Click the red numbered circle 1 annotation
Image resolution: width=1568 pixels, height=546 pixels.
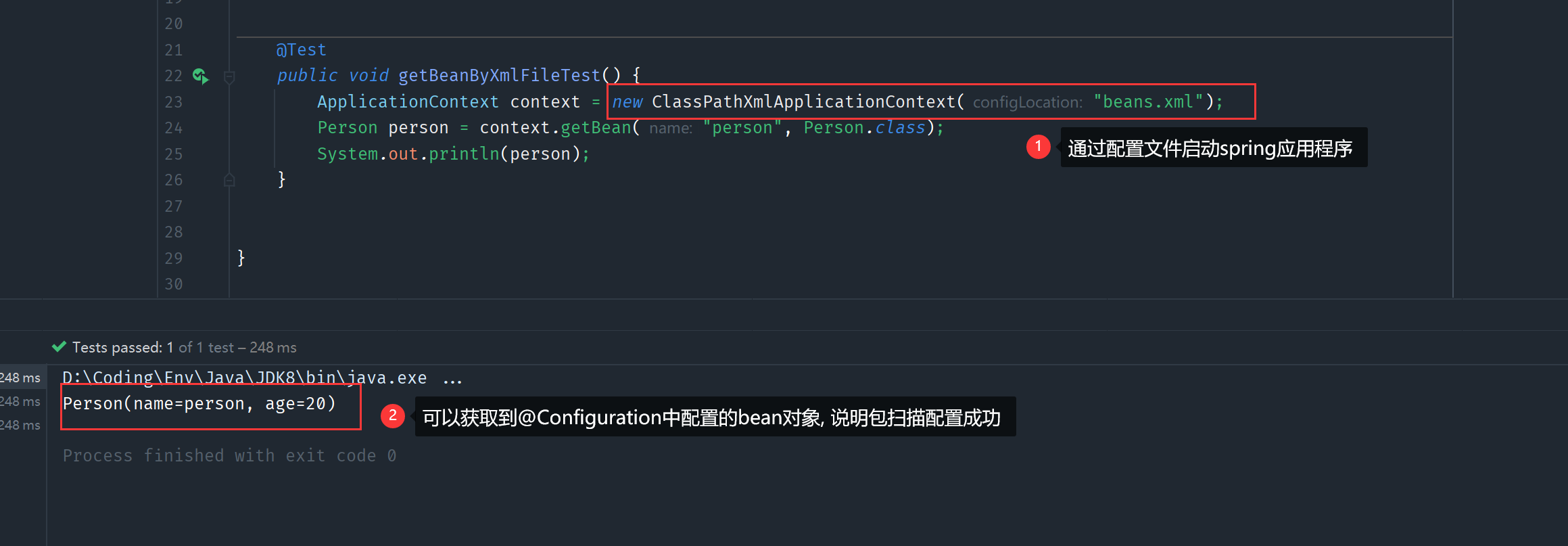coord(1038,147)
